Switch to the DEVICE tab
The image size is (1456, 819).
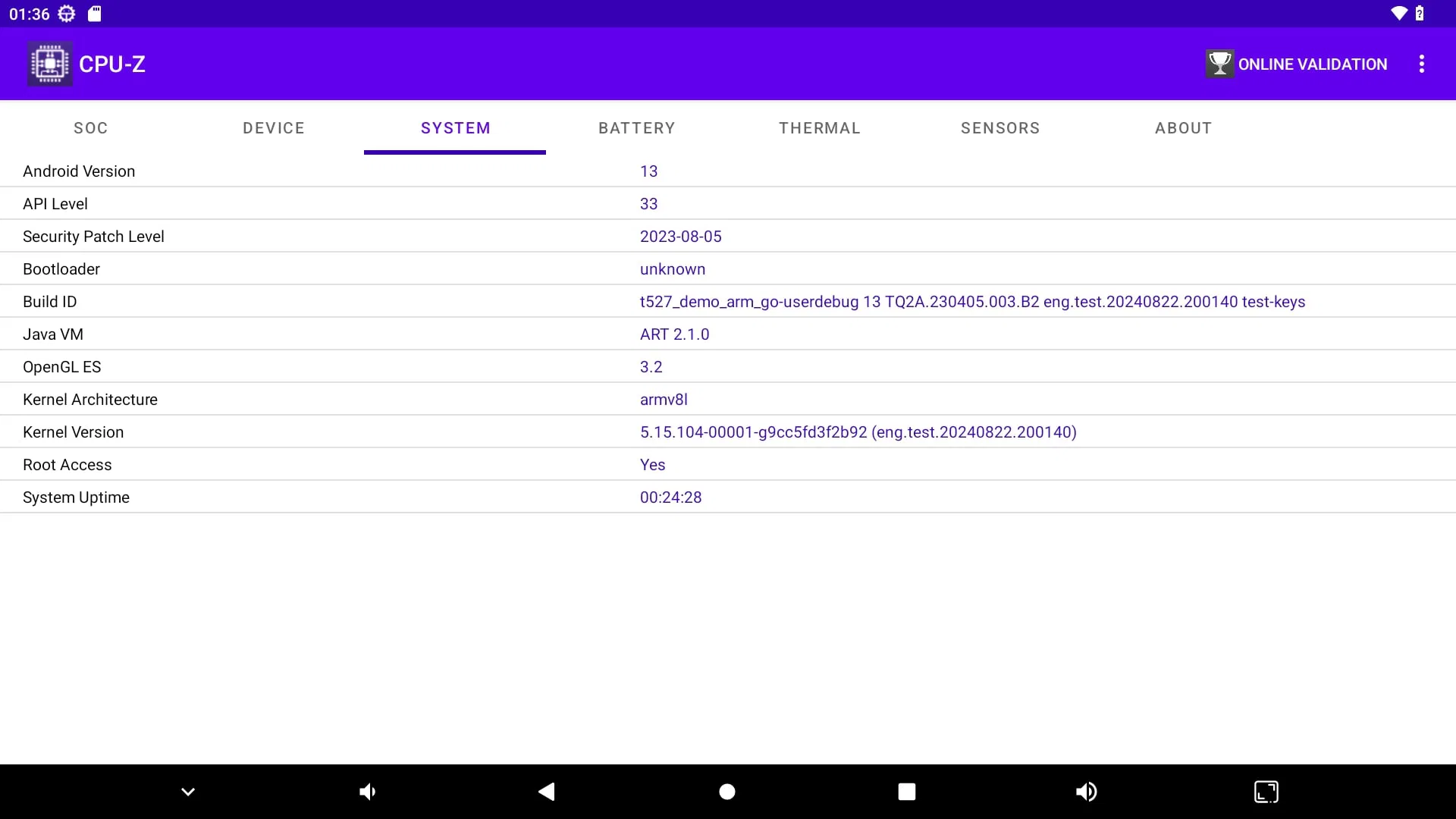pyautogui.click(x=274, y=128)
